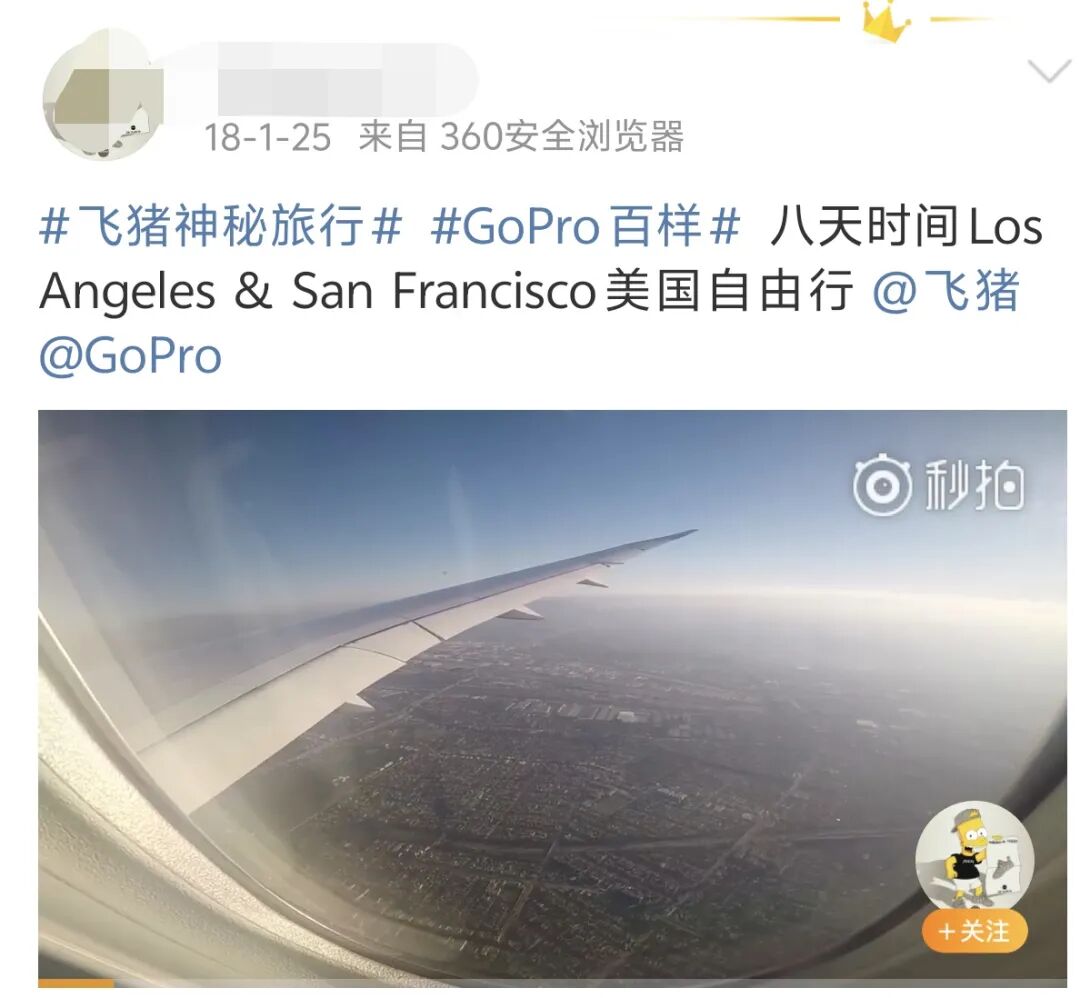Click the gold crown VIP badge
The height and width of the screenshot is (998, 1080).
[886, 21]
